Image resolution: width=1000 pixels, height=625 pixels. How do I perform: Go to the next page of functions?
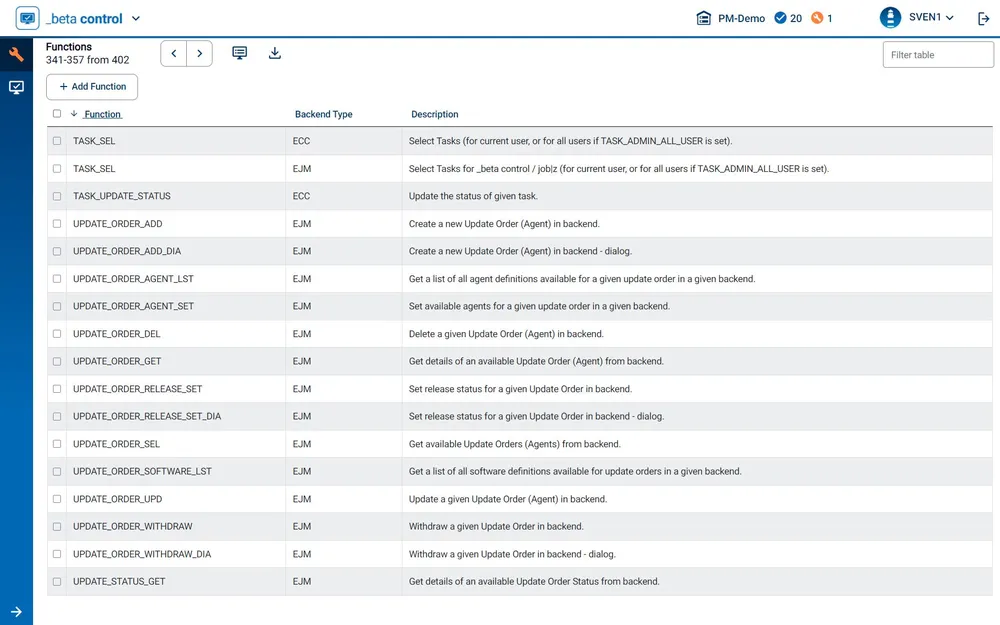point(198,53)
